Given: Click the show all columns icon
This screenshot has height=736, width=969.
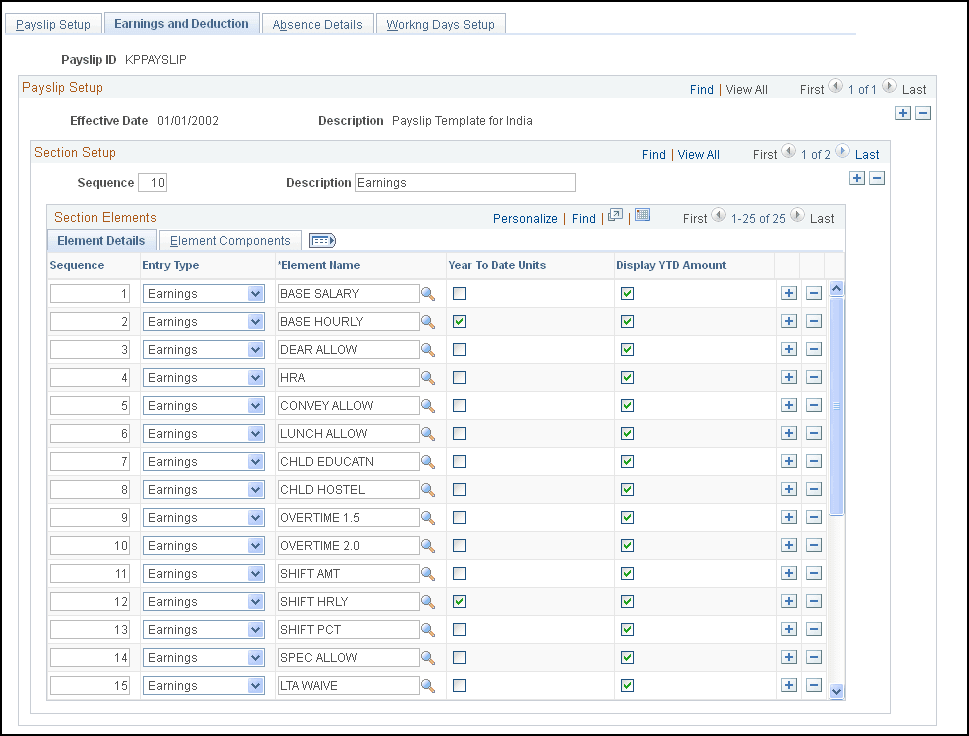Looking at the screenshot, I should (x=322, y=241).
